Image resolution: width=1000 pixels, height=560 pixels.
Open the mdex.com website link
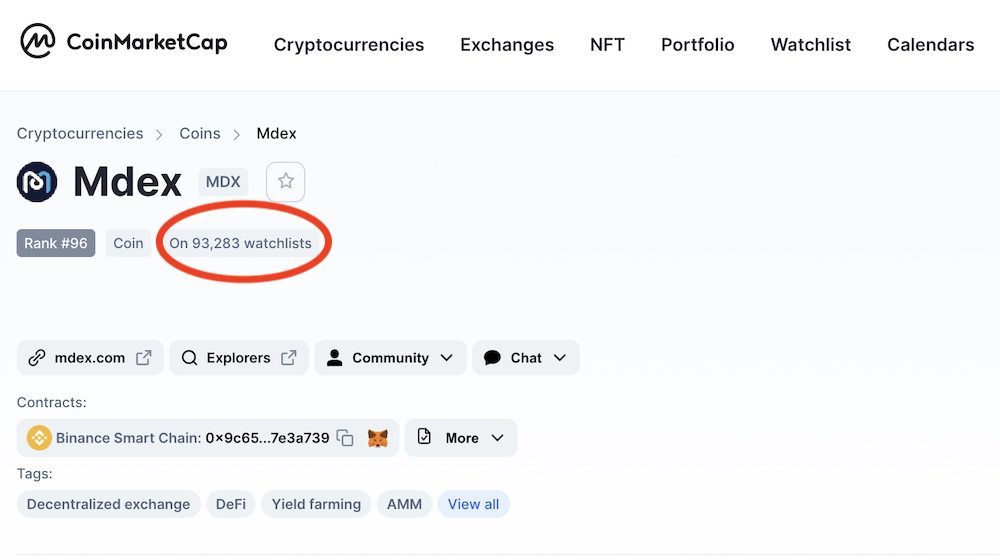tap(90, 358)
